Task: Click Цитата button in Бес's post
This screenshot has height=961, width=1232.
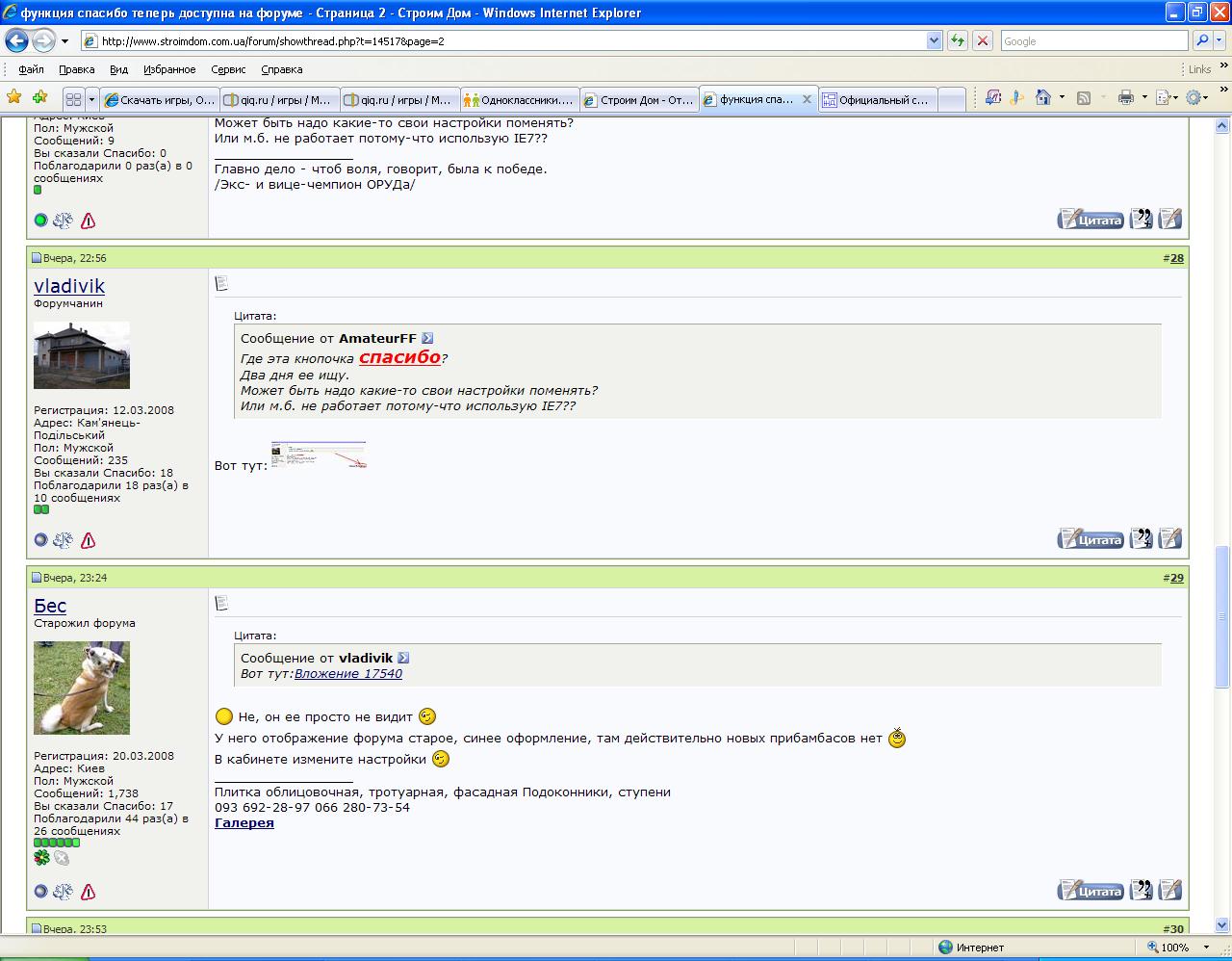Action: (x=1091, y=891)
